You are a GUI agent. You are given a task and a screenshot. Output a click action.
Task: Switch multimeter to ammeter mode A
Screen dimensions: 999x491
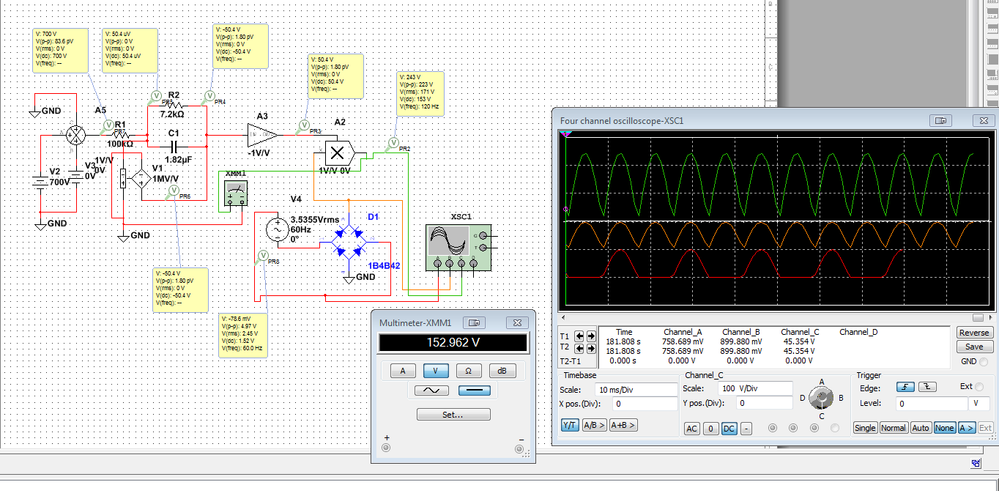tap(403, 370)
